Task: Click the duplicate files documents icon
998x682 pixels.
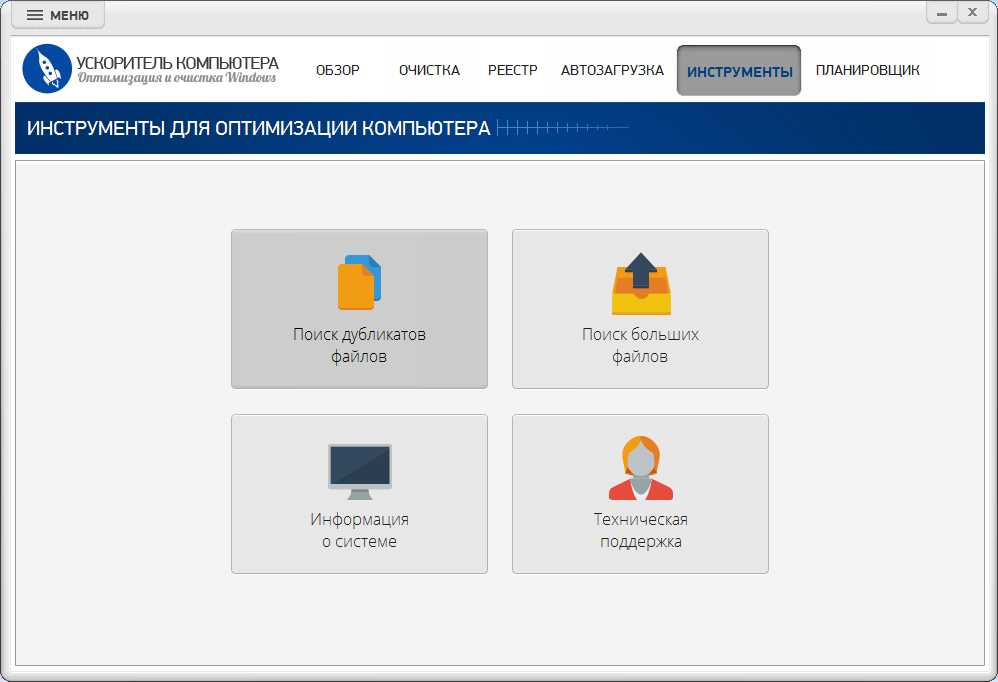Action: pyautogui.click(x=359, y=282)
